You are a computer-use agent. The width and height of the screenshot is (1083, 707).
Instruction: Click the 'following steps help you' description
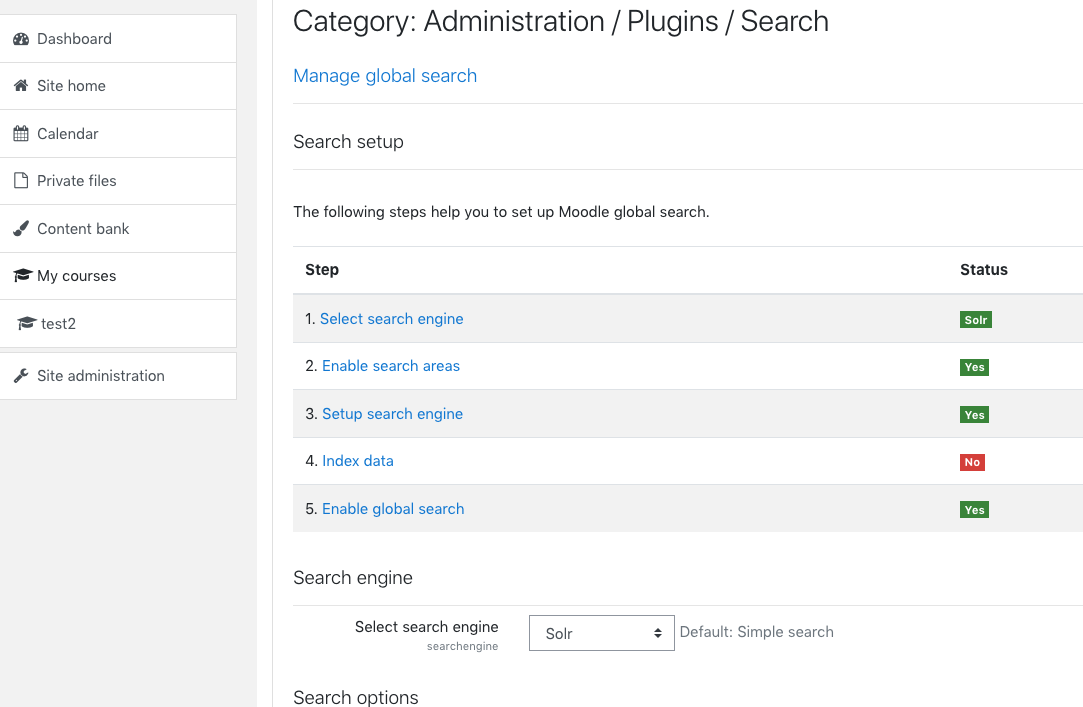[501, 212]
